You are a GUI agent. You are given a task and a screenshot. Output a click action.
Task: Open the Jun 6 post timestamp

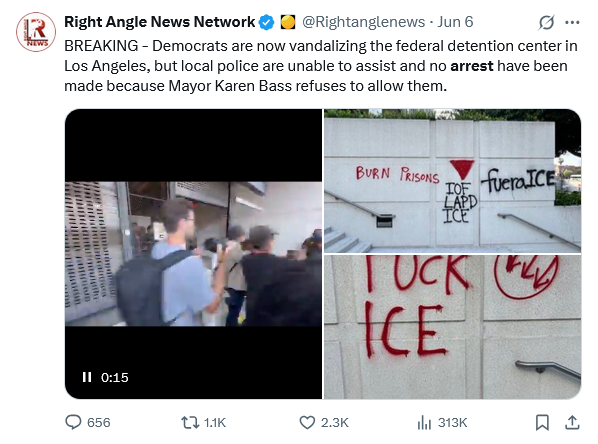[455, 22]
